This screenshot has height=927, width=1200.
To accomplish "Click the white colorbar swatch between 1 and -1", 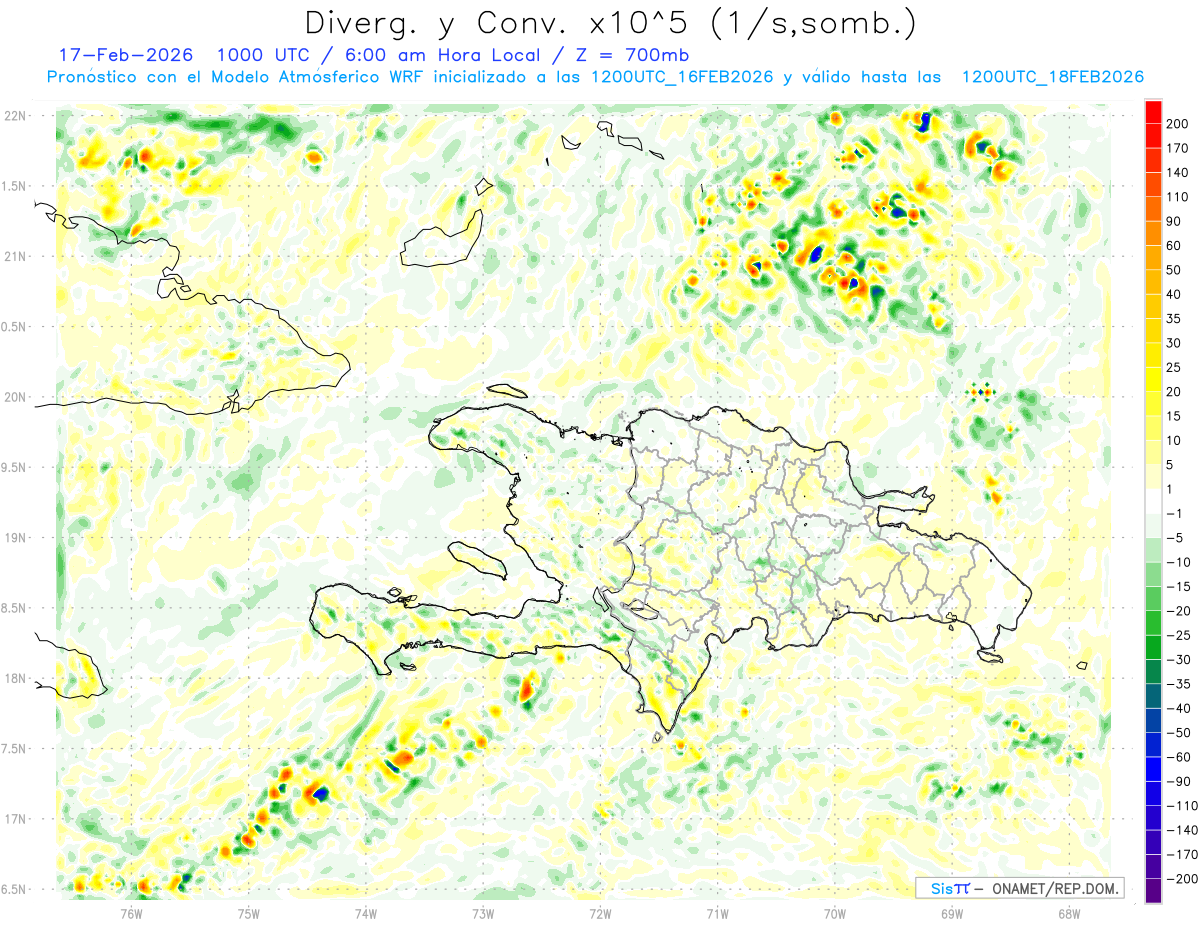I will pos(1153,502).
